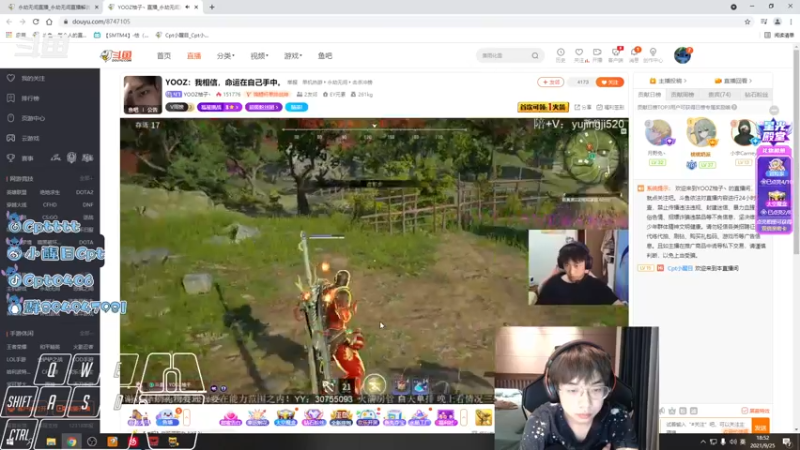Open the history clock icon
Image resolution: width=800 pixels, height=450 pixels.
pyautogui.click(x=560, y=55)
